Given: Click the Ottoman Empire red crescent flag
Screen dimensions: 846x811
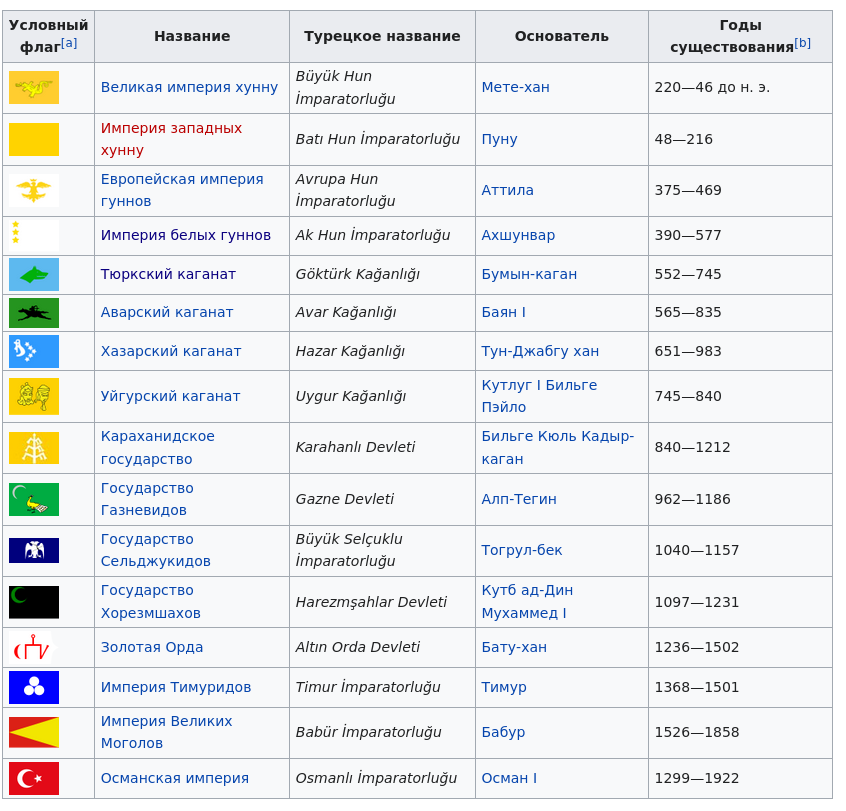Looking at the screenshot, I should (x=34, y=778).
